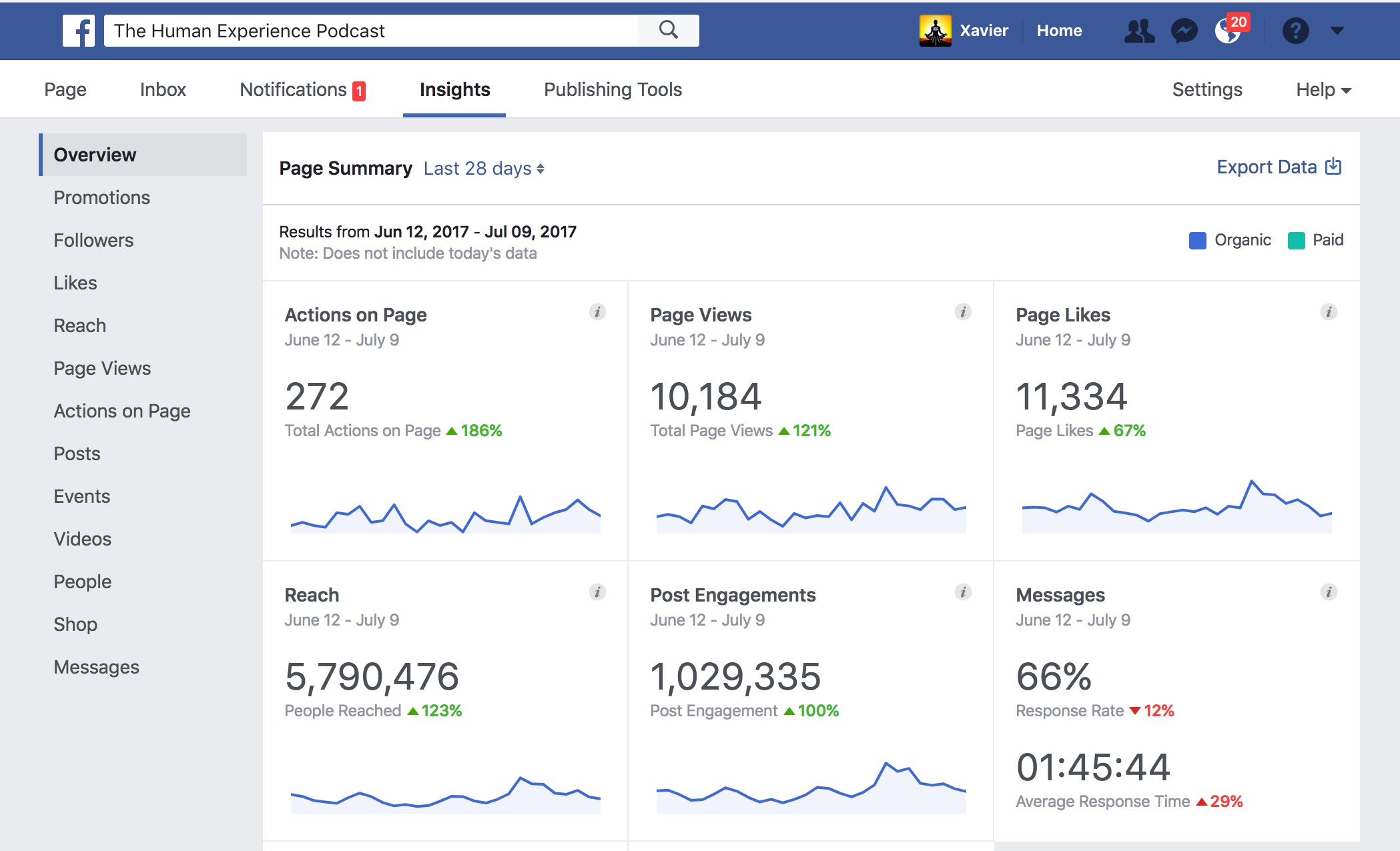This screenshot has width=1400, height=851.
Task: Open Page Views in the sidebar
Action: tap(102, 368)
